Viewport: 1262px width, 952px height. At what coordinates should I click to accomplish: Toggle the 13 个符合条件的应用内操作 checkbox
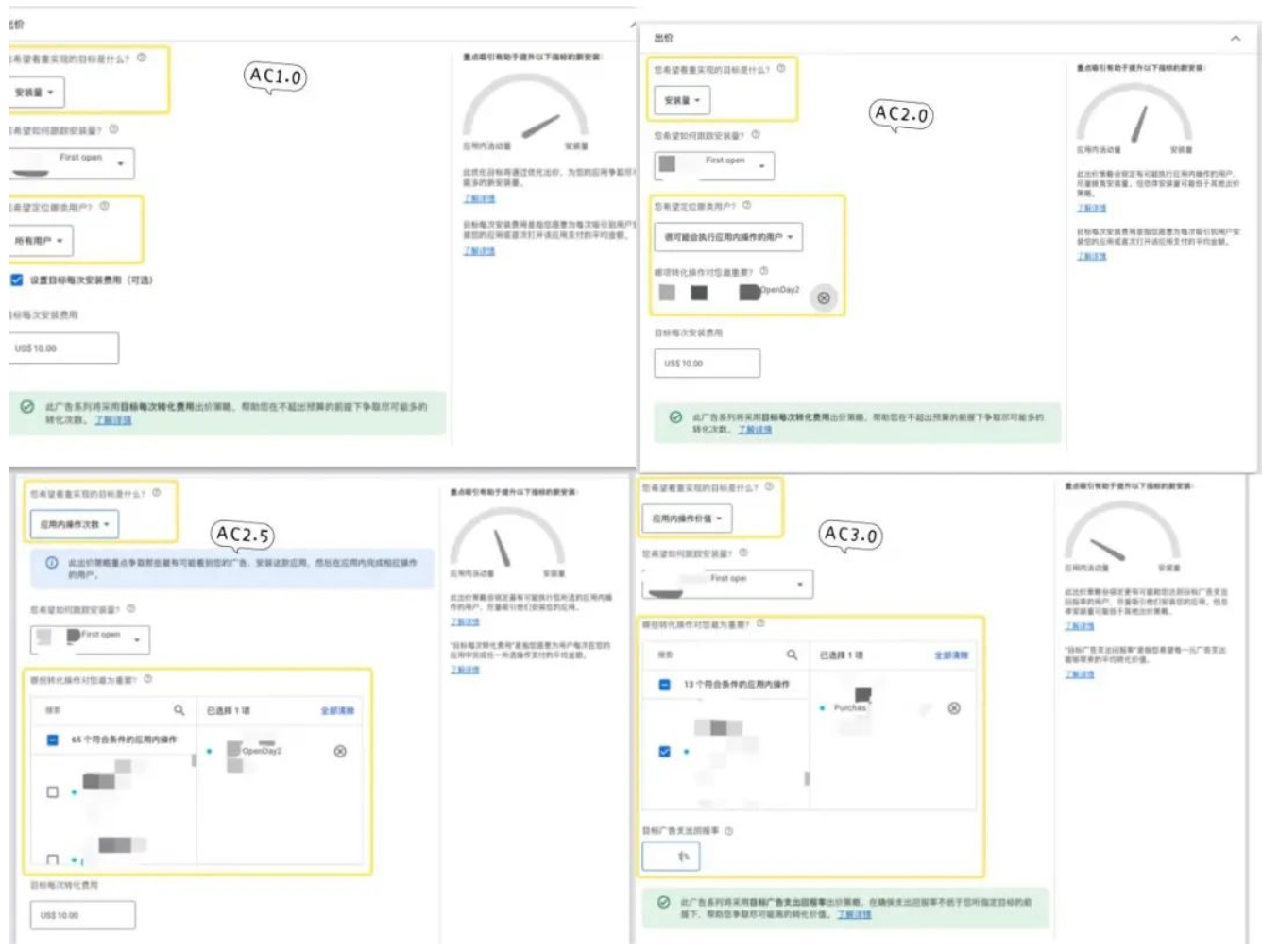[x=664, y=684]
